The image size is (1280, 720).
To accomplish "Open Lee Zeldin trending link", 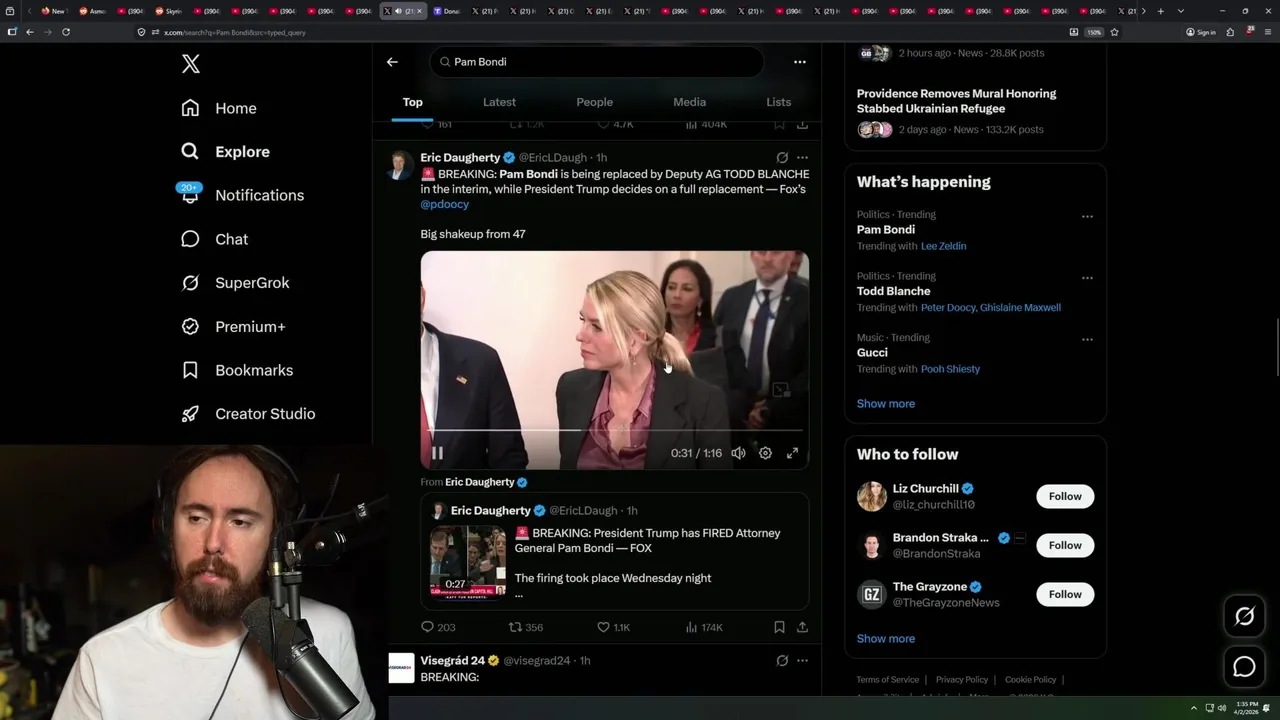I will click(943, 246).
